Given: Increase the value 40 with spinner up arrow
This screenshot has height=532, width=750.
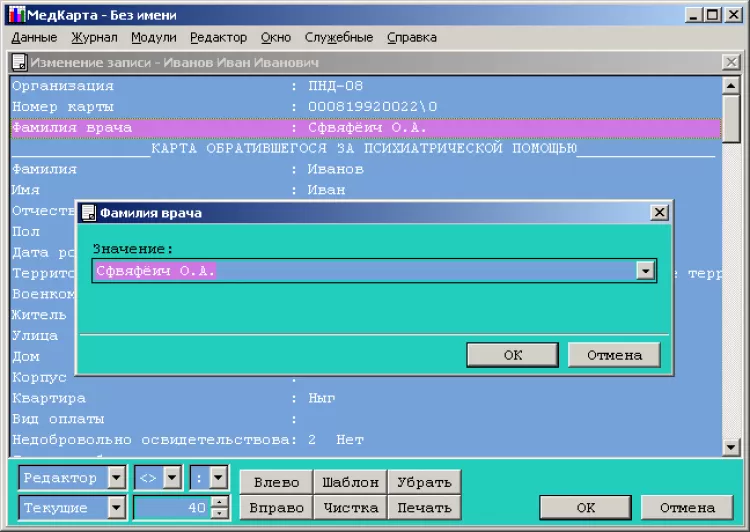Looking at the screenshot, I should (219, 502).
